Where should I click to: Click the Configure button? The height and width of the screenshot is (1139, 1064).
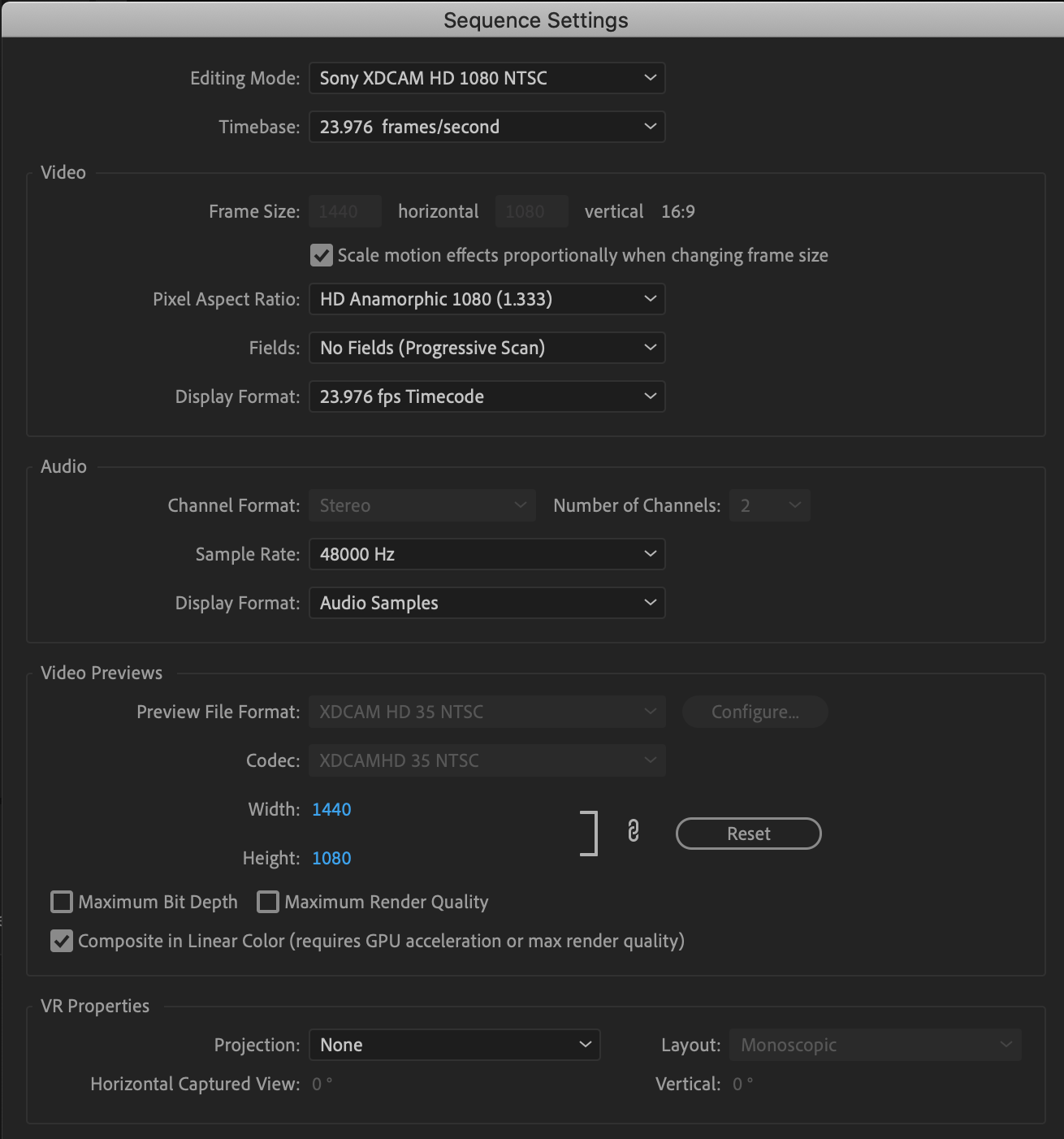tap(755, 712)
